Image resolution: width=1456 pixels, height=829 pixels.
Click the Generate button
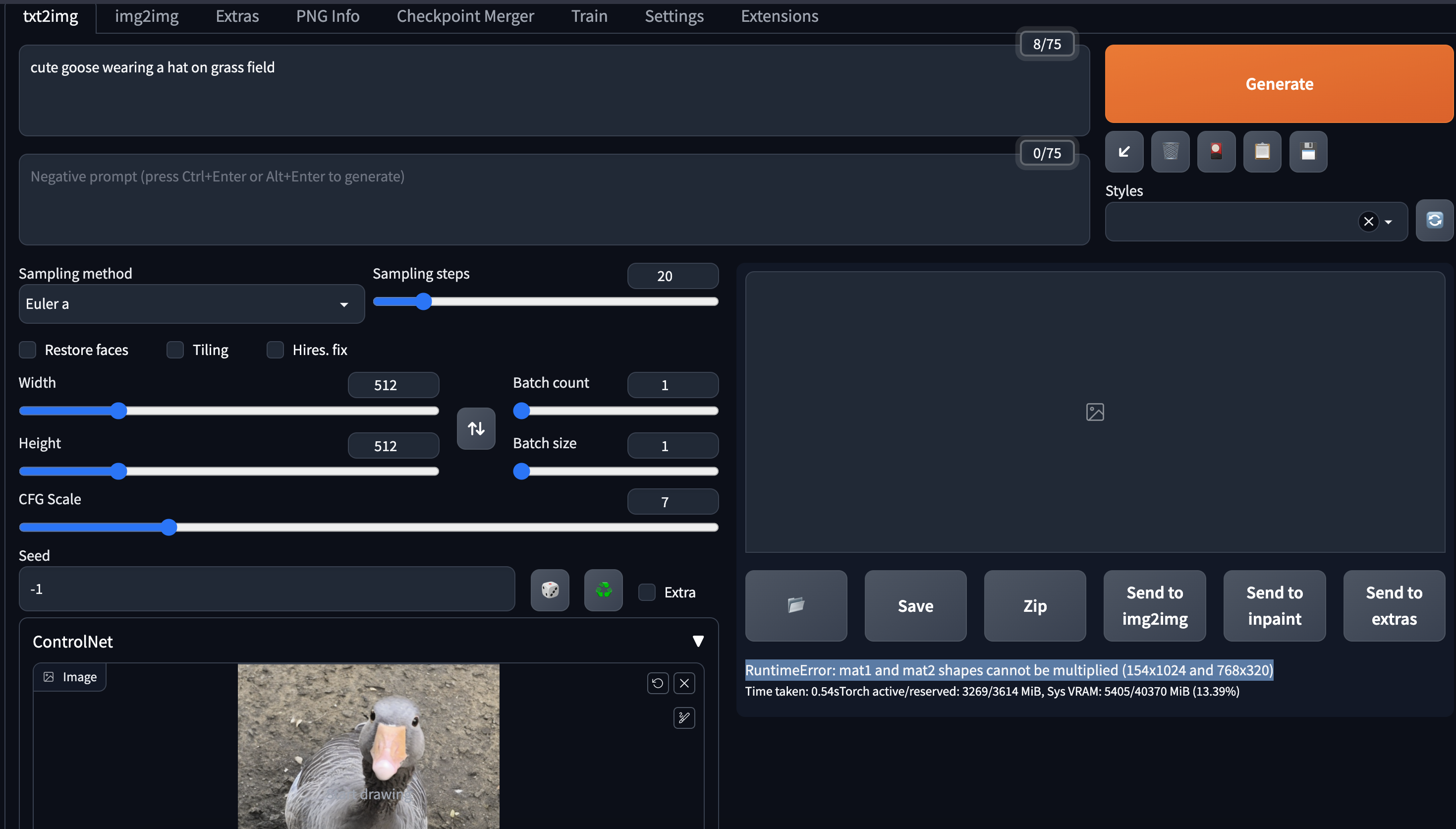1279,84
